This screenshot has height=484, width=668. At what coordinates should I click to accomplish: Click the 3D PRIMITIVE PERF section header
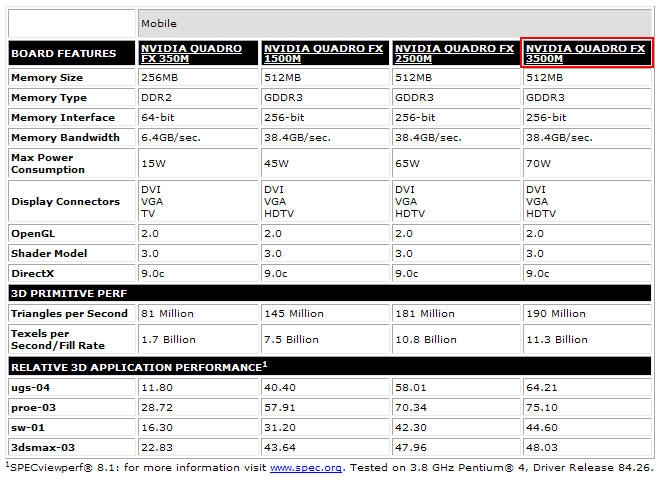tap(330, 293)
